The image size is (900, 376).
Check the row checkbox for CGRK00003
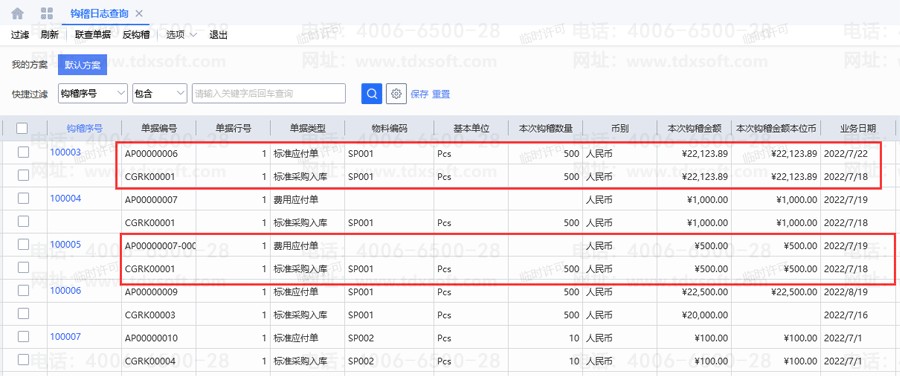pos(23,313)
